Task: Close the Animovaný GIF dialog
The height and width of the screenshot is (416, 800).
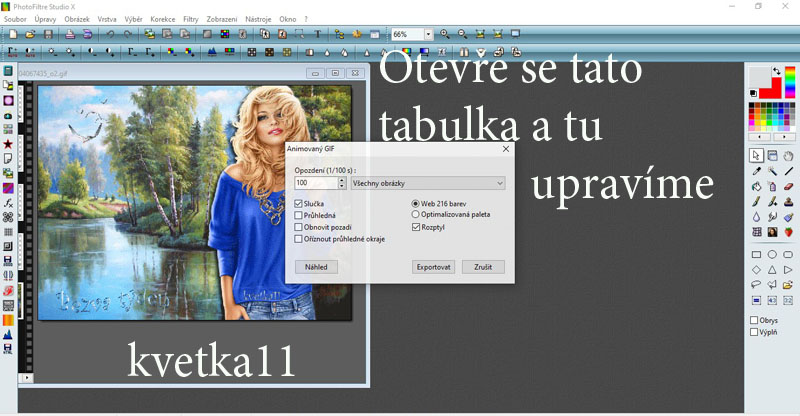Action: coord(506,149)
